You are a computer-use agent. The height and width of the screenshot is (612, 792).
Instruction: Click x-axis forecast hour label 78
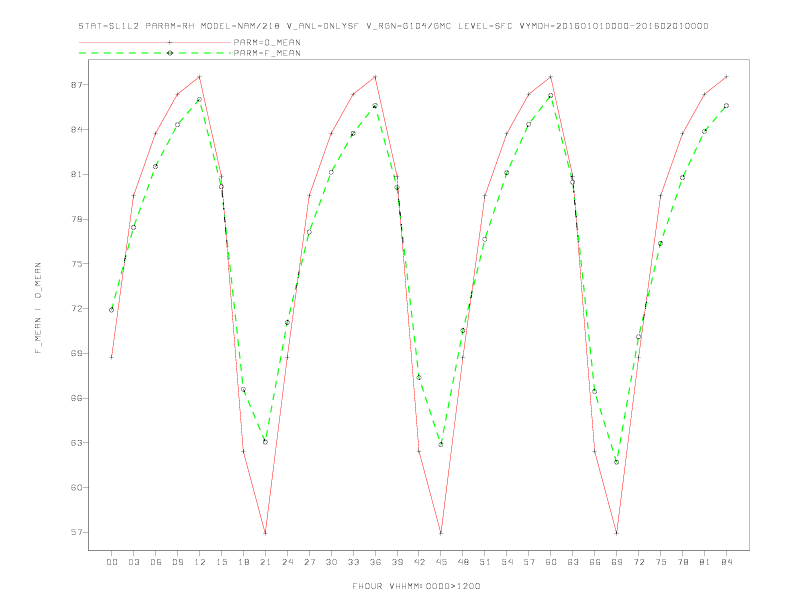tap(682, 562)
